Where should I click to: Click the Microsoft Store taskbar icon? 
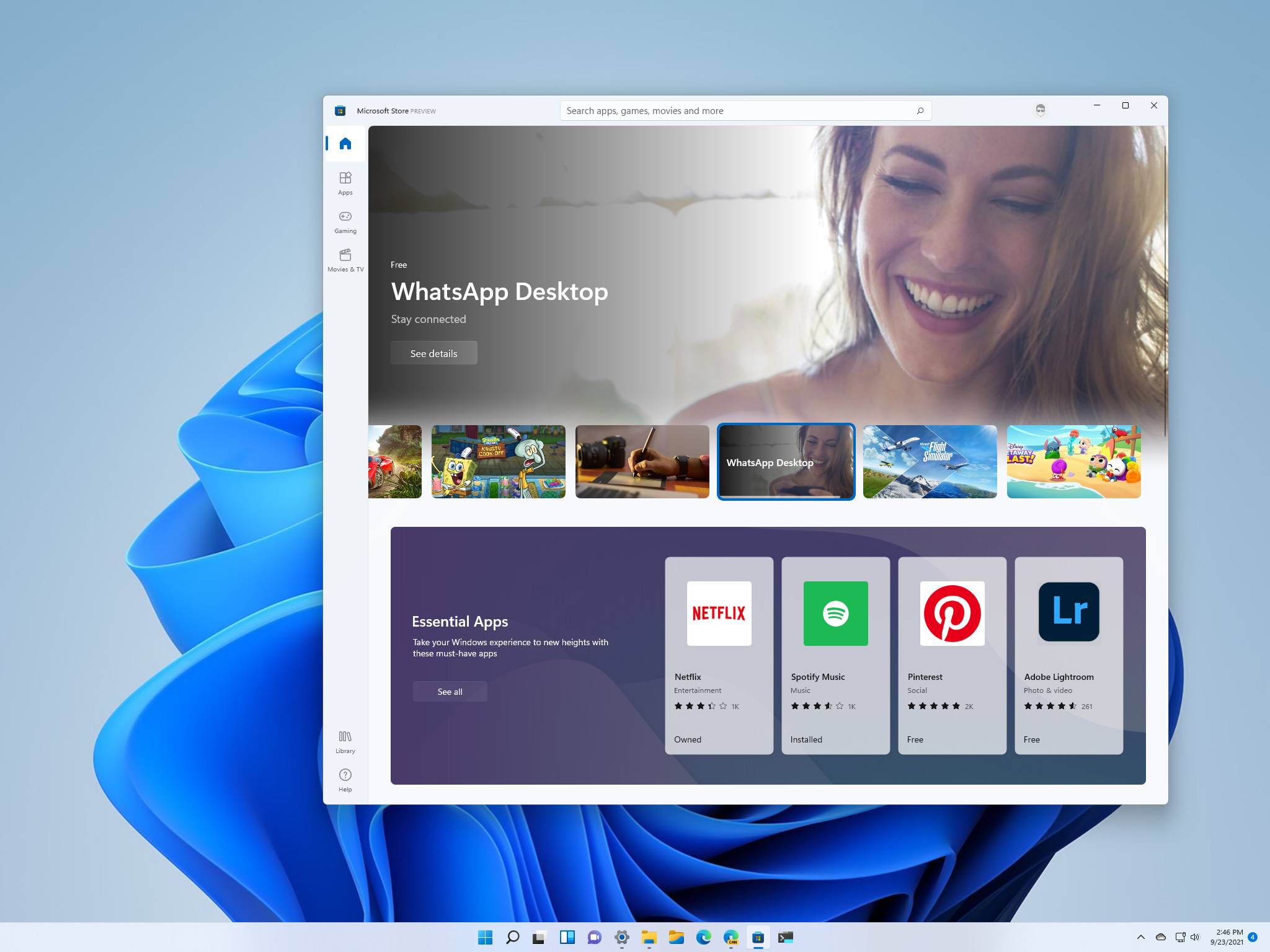(758, 937)
